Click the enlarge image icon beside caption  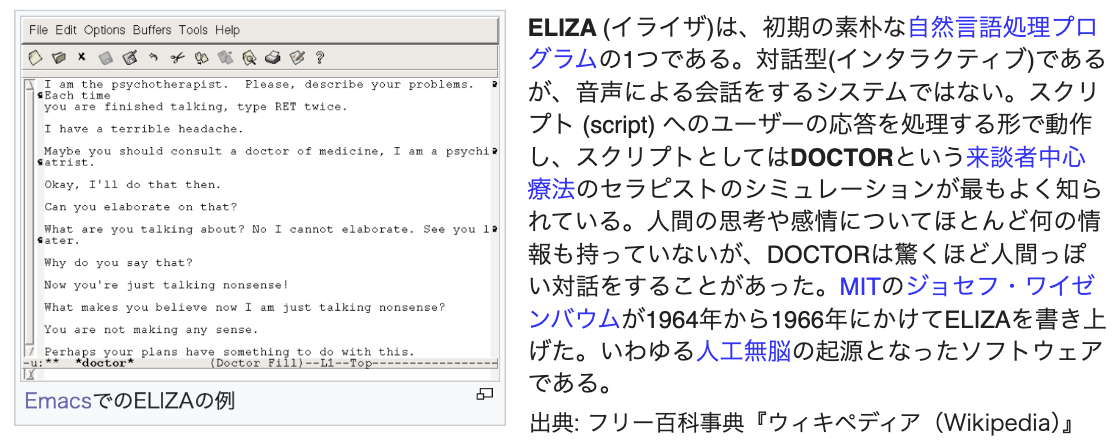tap(485, 394)
